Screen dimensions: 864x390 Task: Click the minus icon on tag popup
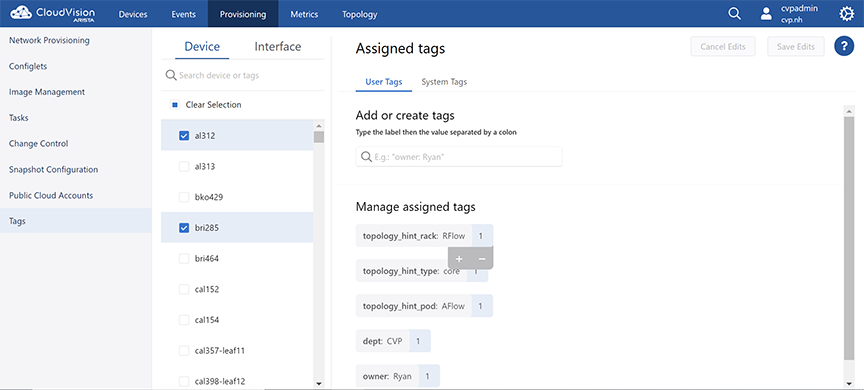point(482,258)
